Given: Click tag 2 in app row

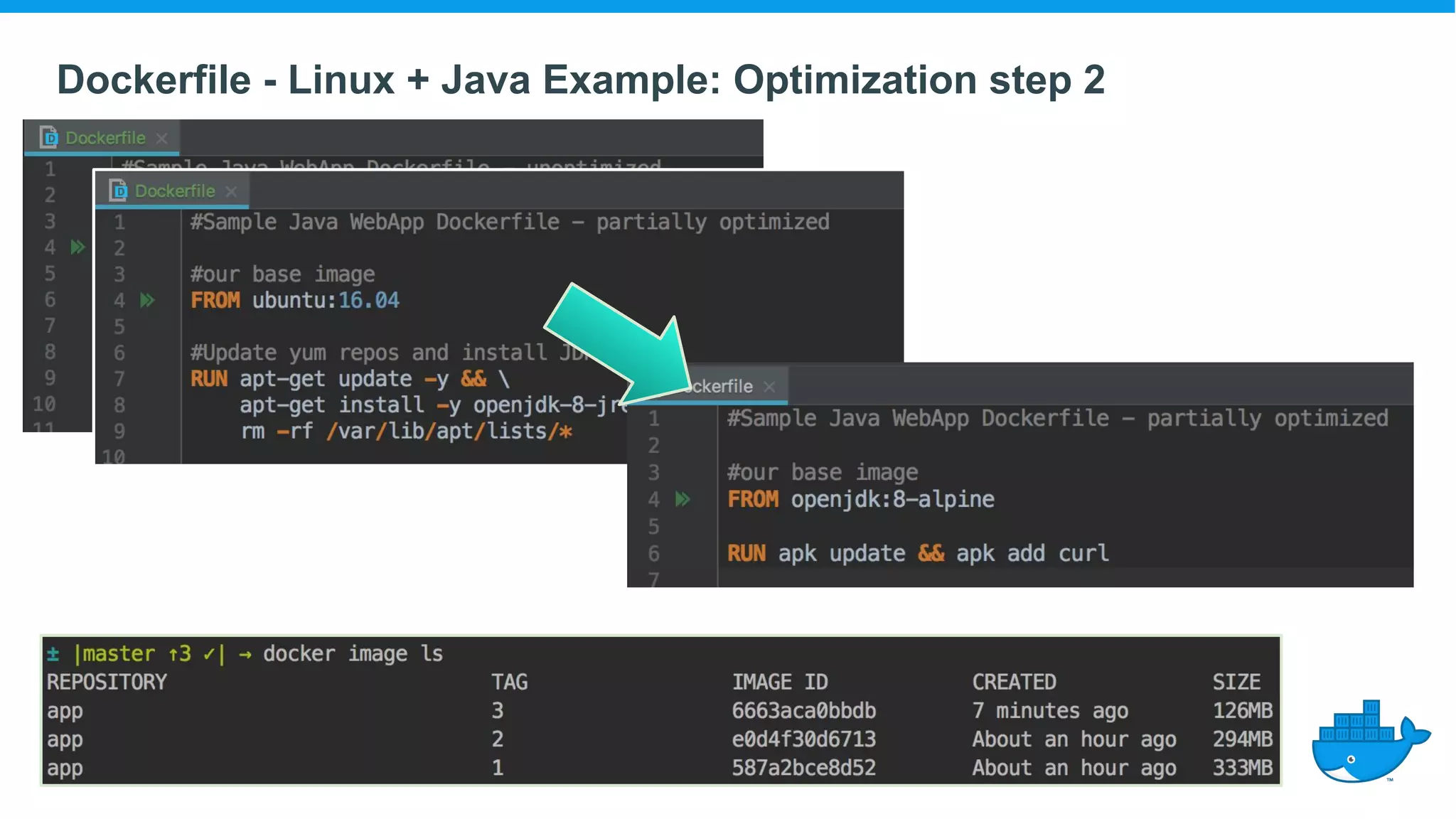Looking at the screenshot, I should point(498,739).
